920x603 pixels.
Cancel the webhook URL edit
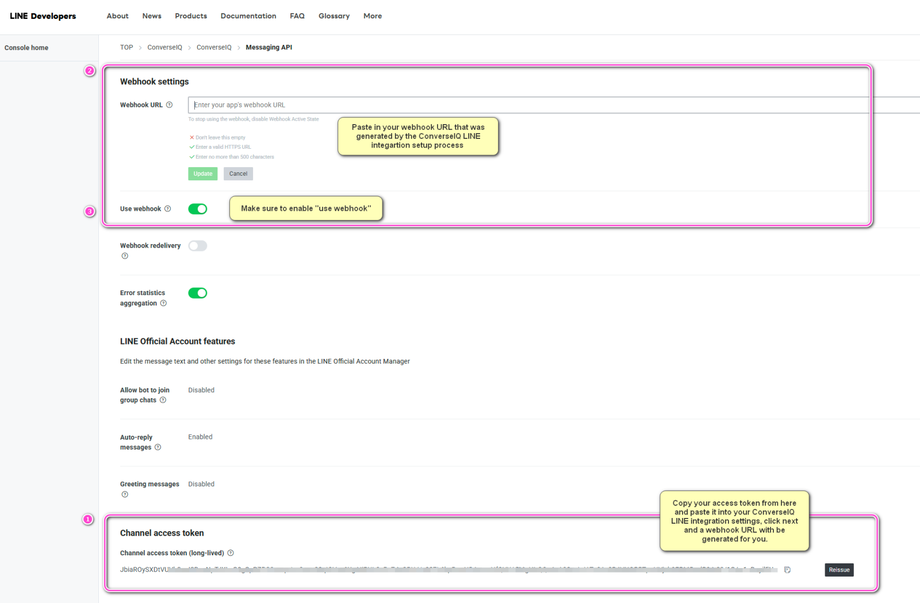(x=238, y=174)
